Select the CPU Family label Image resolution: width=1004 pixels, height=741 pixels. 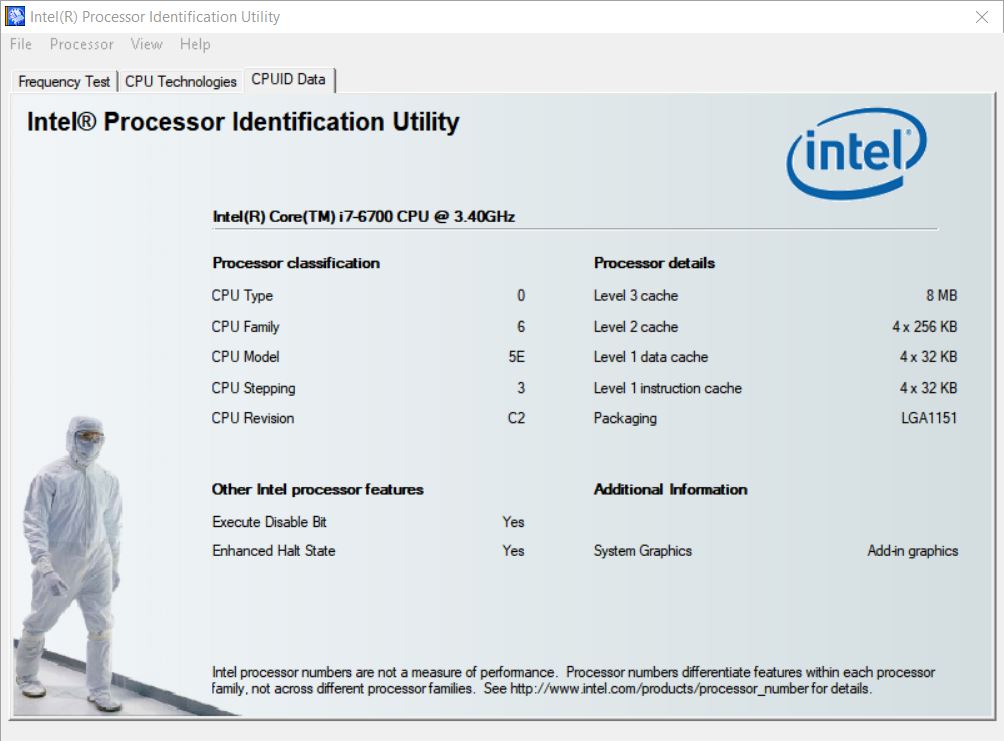(x=245, y=327)
